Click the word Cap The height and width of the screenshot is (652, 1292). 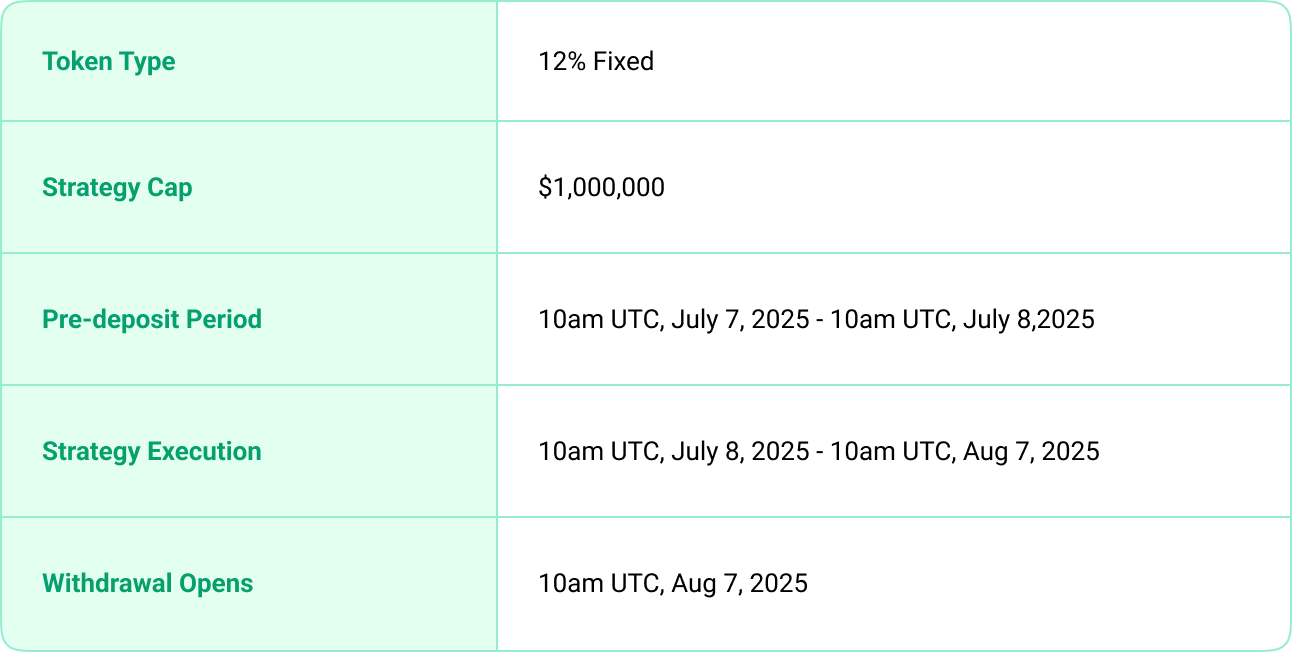(x=170, y=189)
